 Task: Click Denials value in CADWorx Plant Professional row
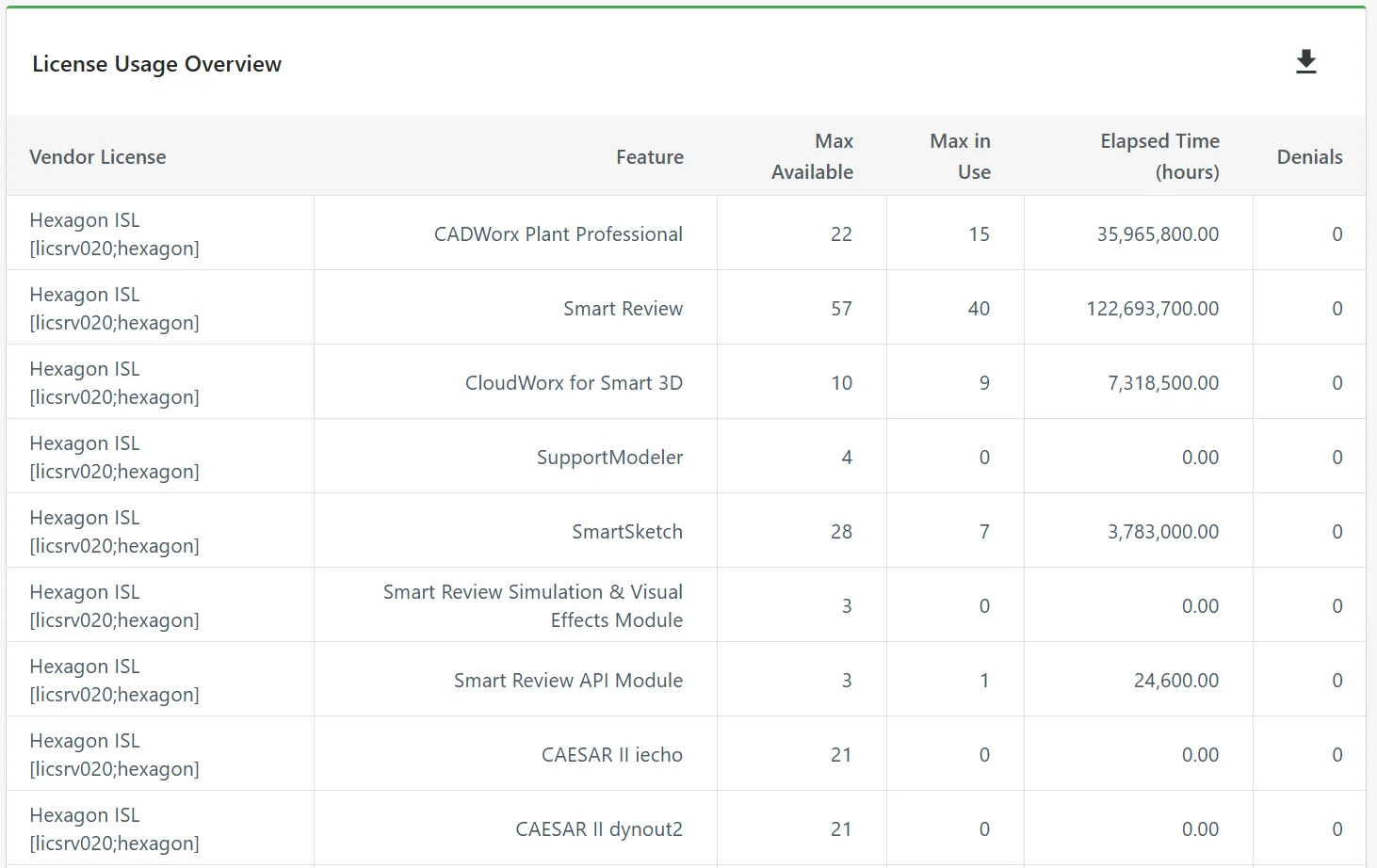[x=1337, y=234]
